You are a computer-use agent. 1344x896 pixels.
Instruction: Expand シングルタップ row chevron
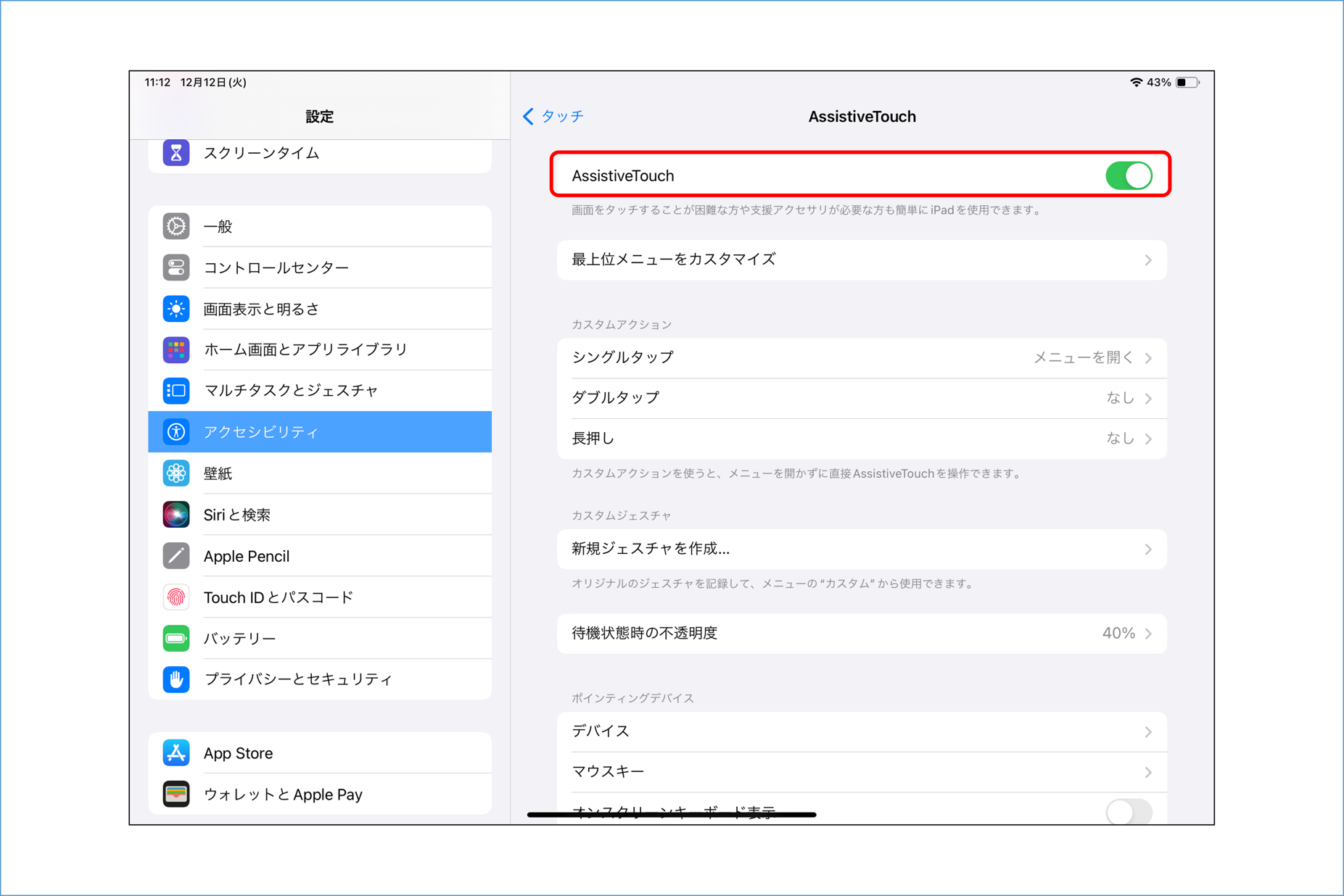(1148, 358)
